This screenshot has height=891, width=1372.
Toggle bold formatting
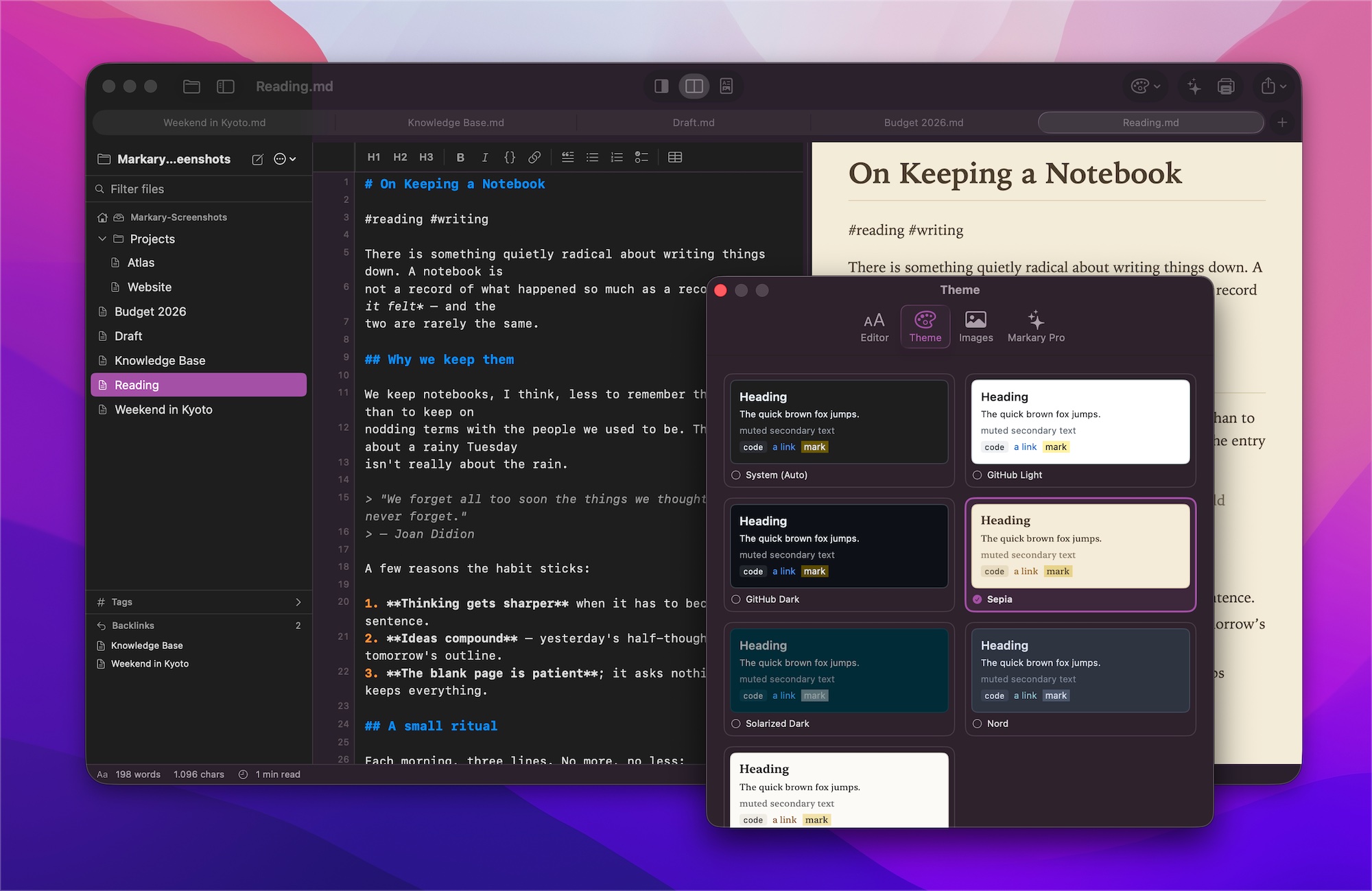coord(460,157)
